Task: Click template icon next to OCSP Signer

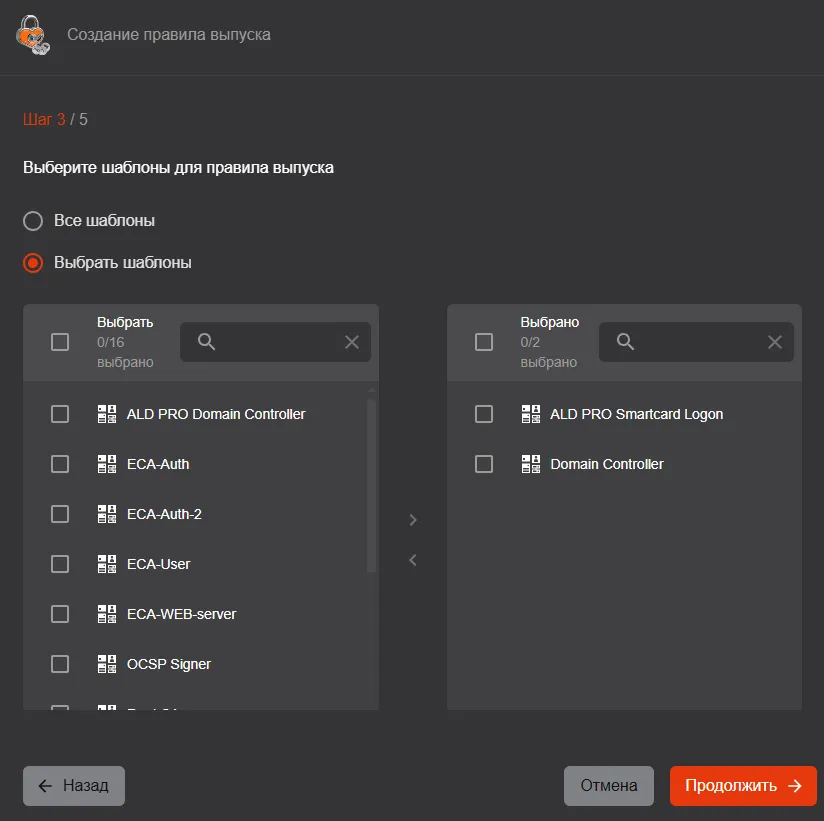Action: click(107, 664)
